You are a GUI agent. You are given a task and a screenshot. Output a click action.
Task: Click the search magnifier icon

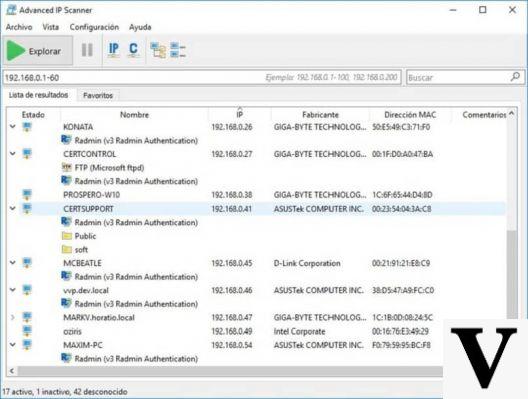pos(515,77)
